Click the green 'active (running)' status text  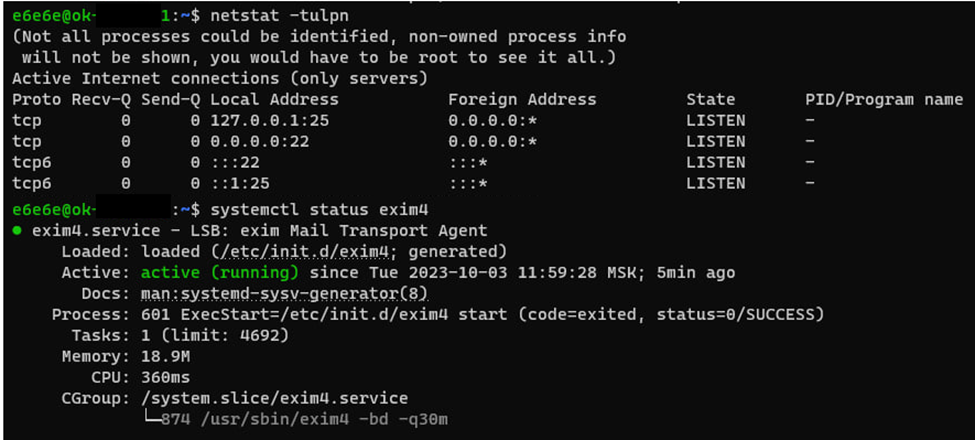click(220, 273)
